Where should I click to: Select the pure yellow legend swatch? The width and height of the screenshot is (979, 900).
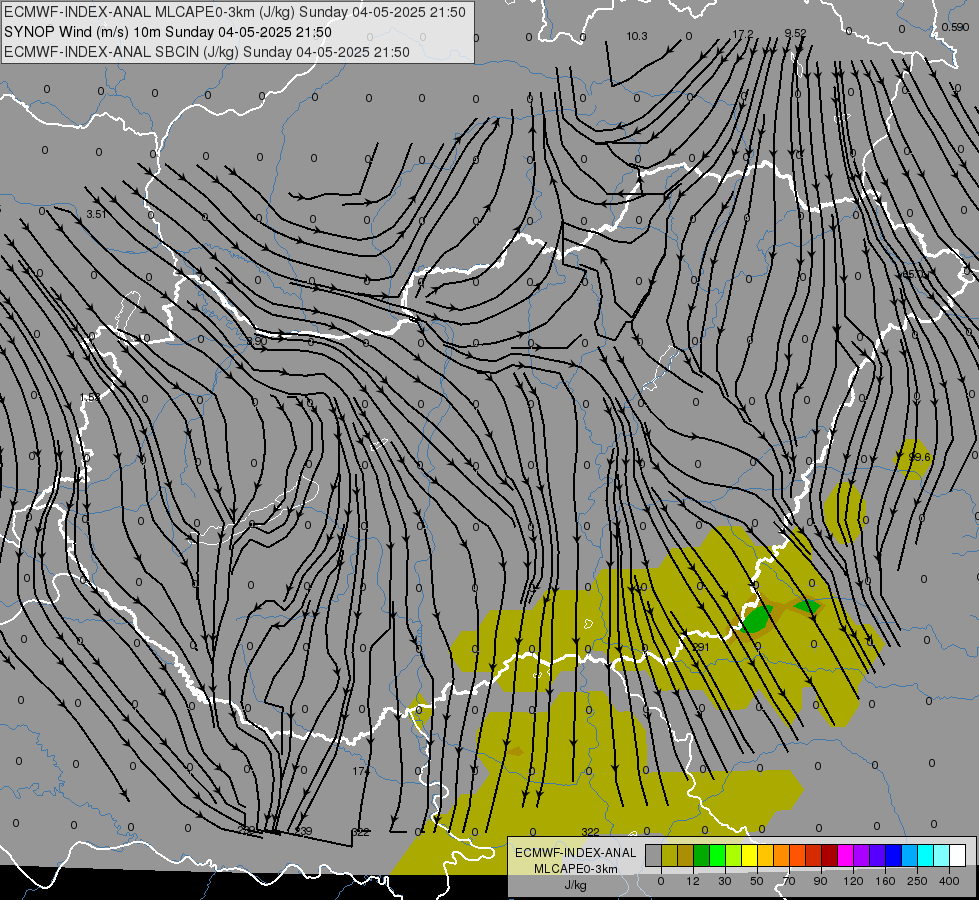pos(750,855)
